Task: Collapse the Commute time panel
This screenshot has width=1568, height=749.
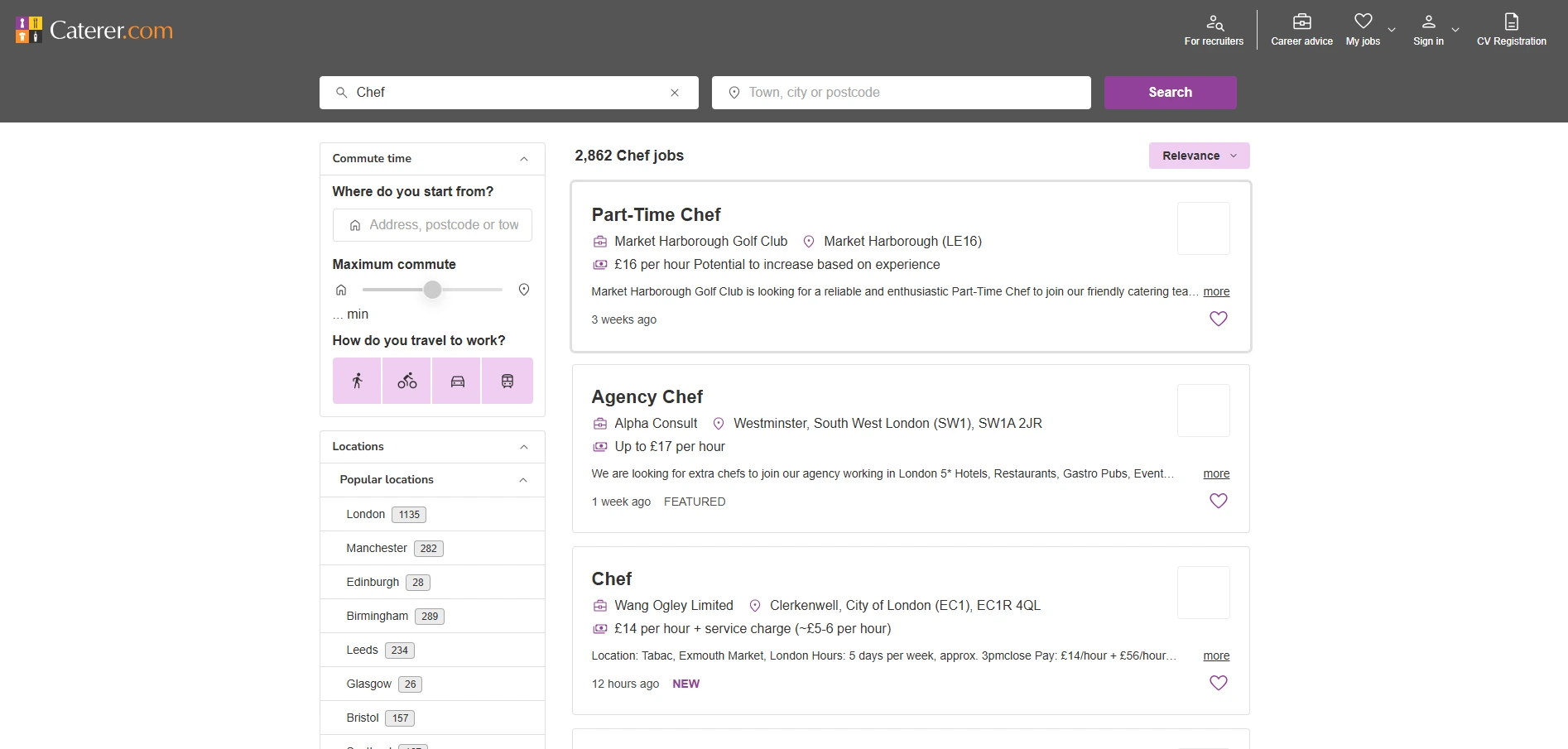Action: (524, 159)
